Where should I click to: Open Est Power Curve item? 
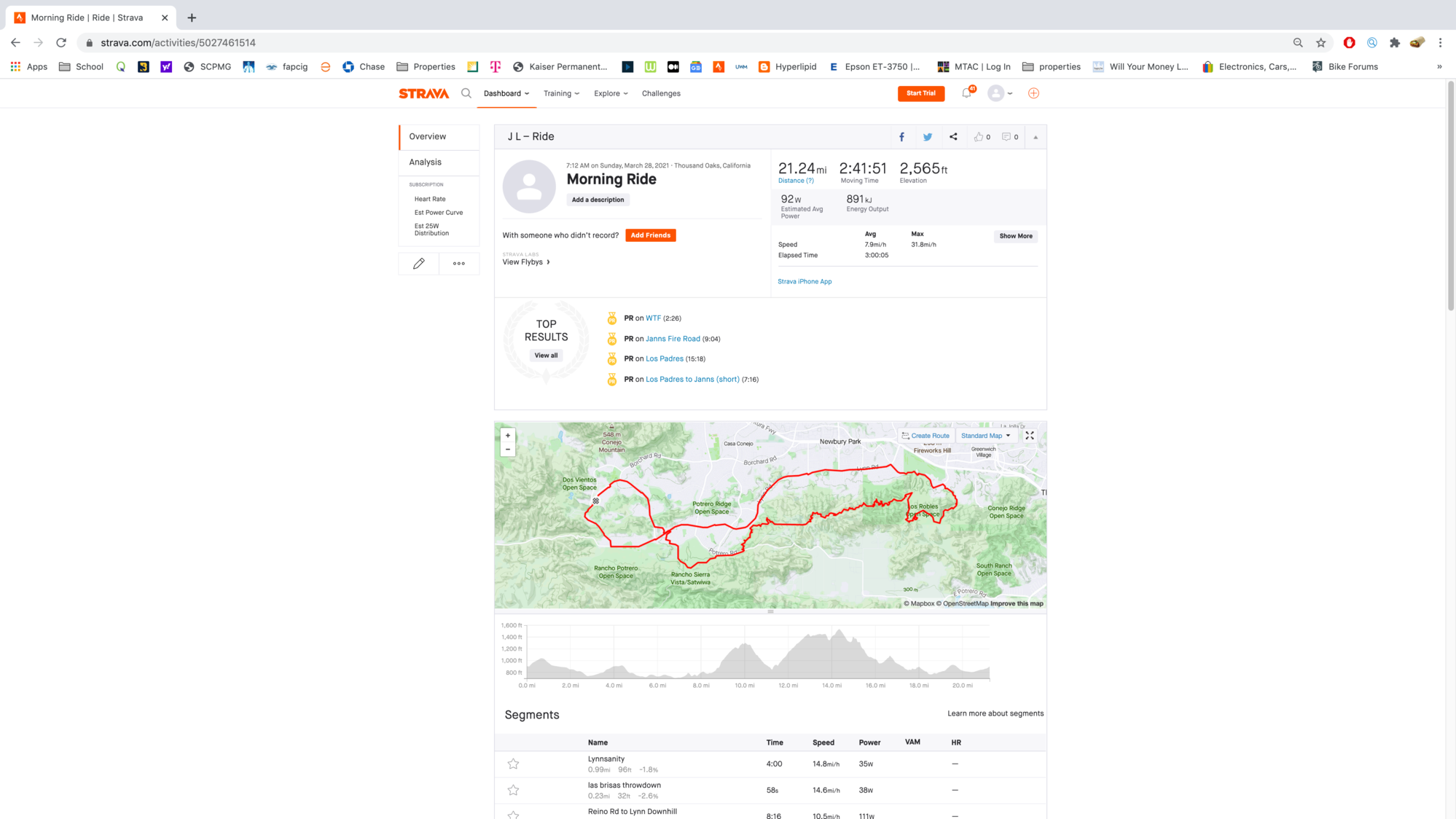click(439, 213)
